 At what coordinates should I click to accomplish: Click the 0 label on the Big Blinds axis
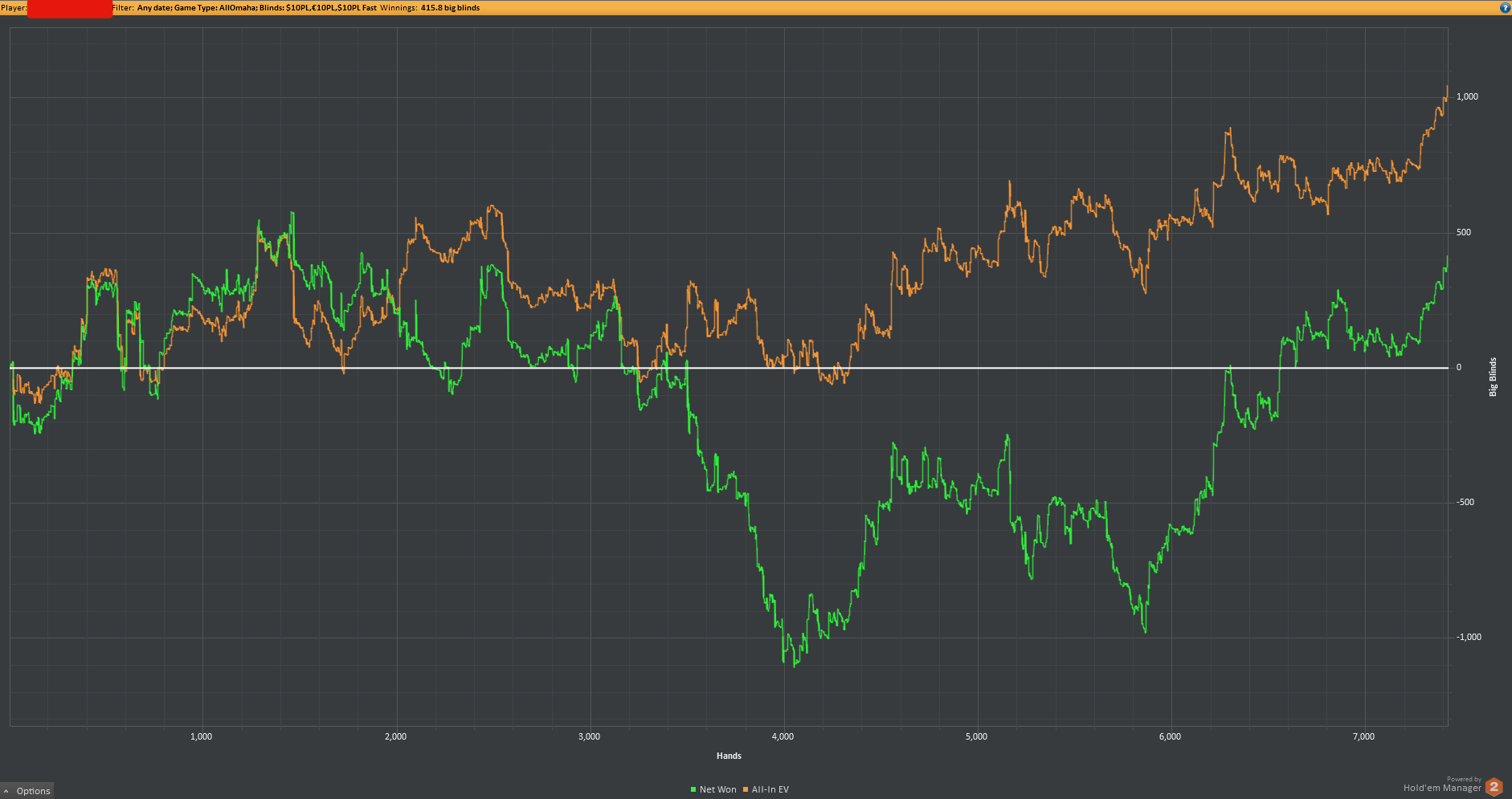pos(1459,368)
